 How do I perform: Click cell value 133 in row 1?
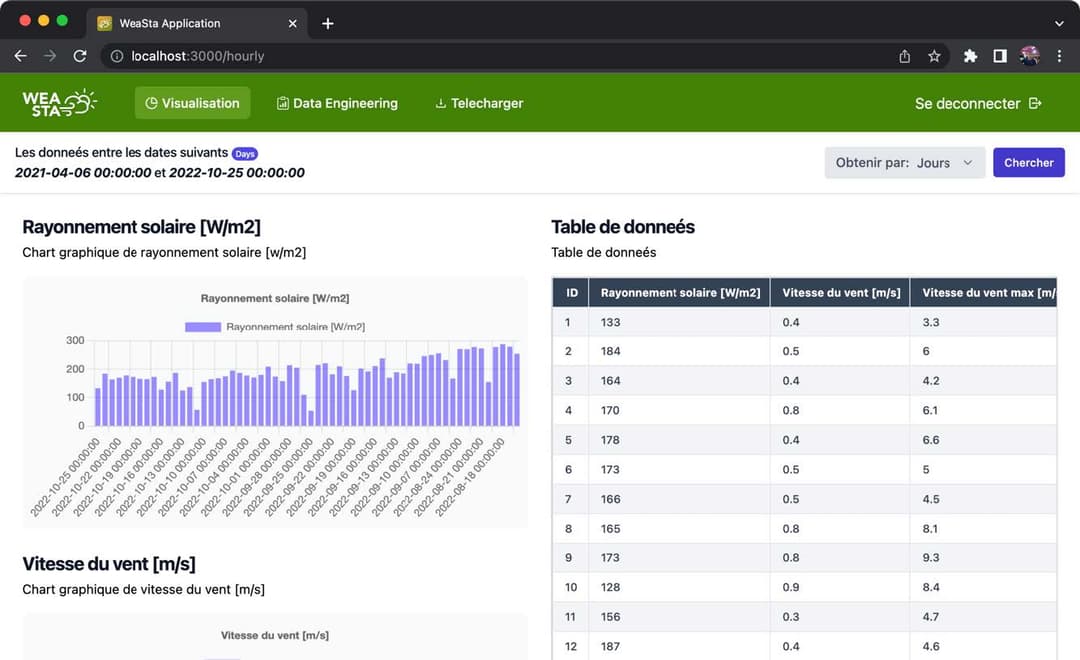pyautogui.click(x=610, y=322)
